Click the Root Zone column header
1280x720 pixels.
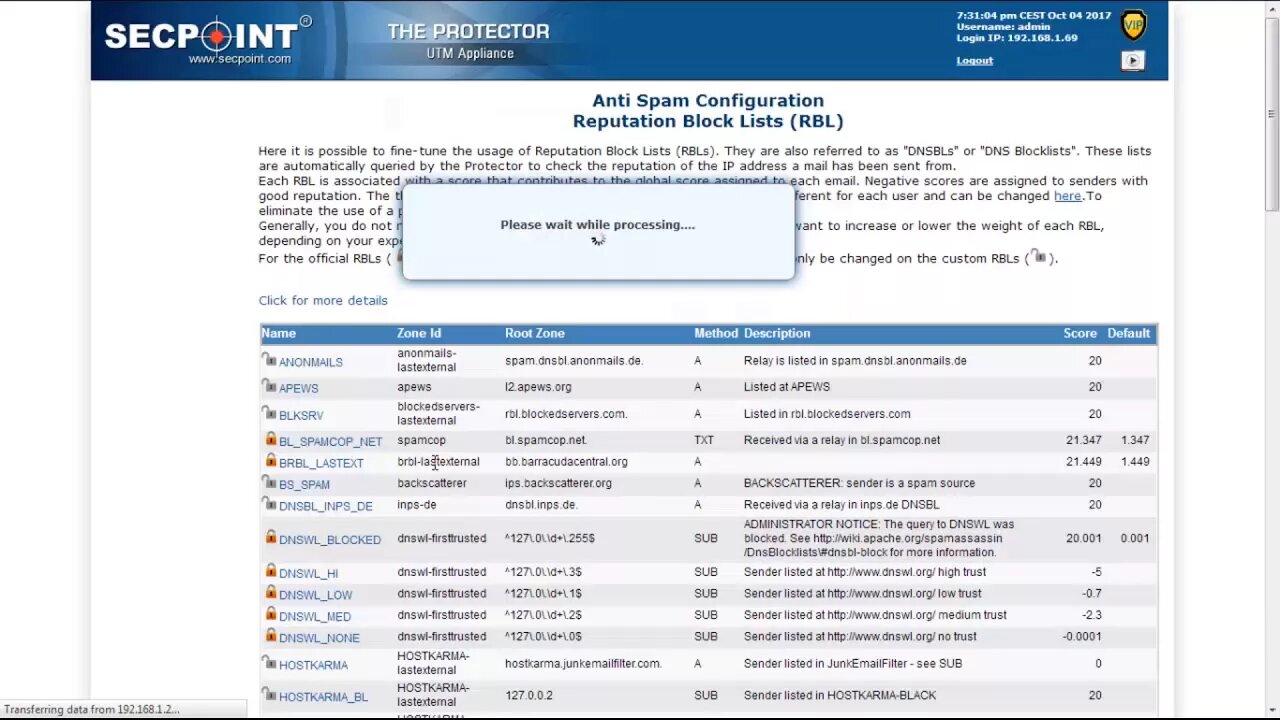click(535, 333)
